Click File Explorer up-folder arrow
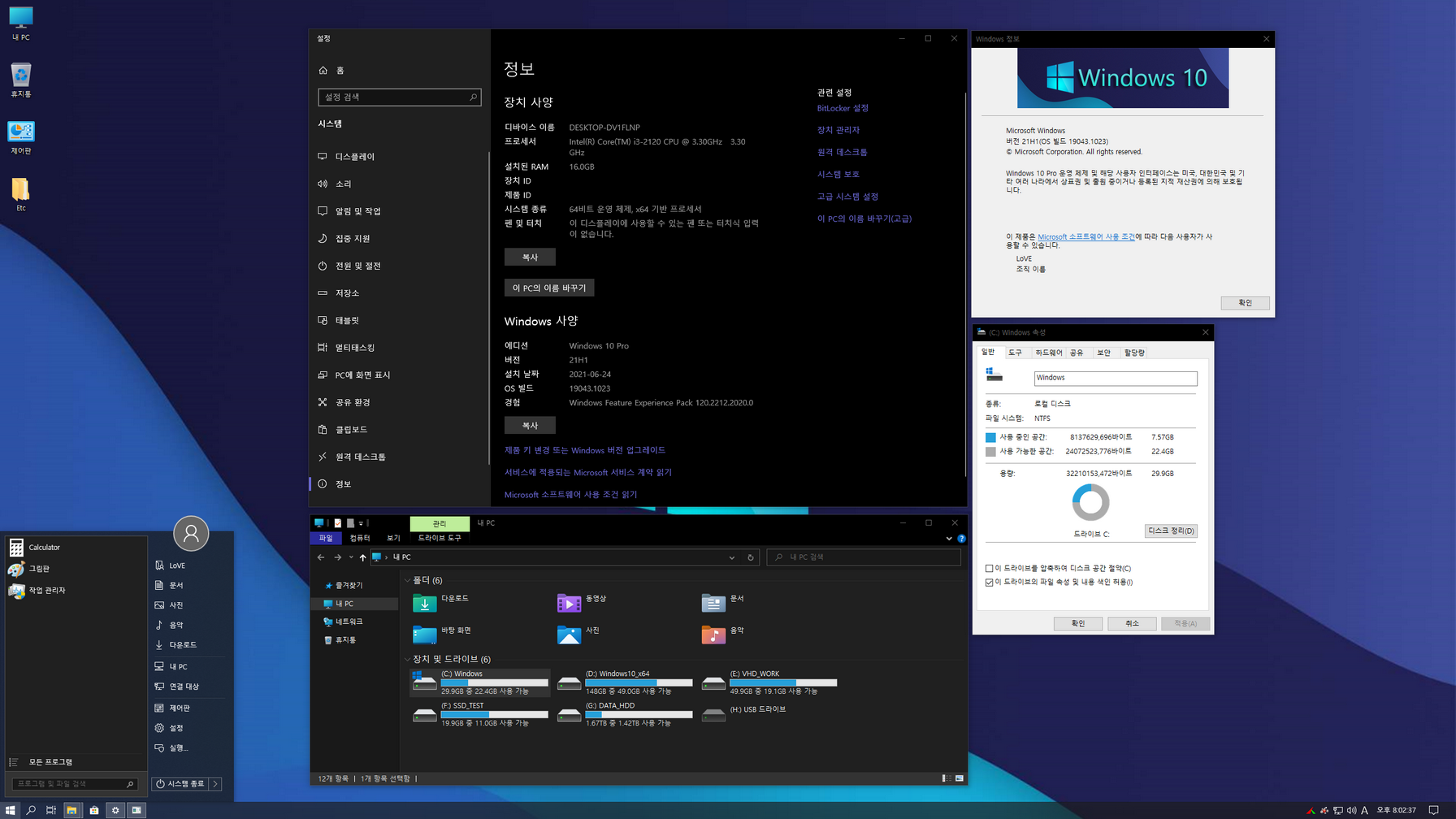The image size is (1456, 819). coord(362,557)
